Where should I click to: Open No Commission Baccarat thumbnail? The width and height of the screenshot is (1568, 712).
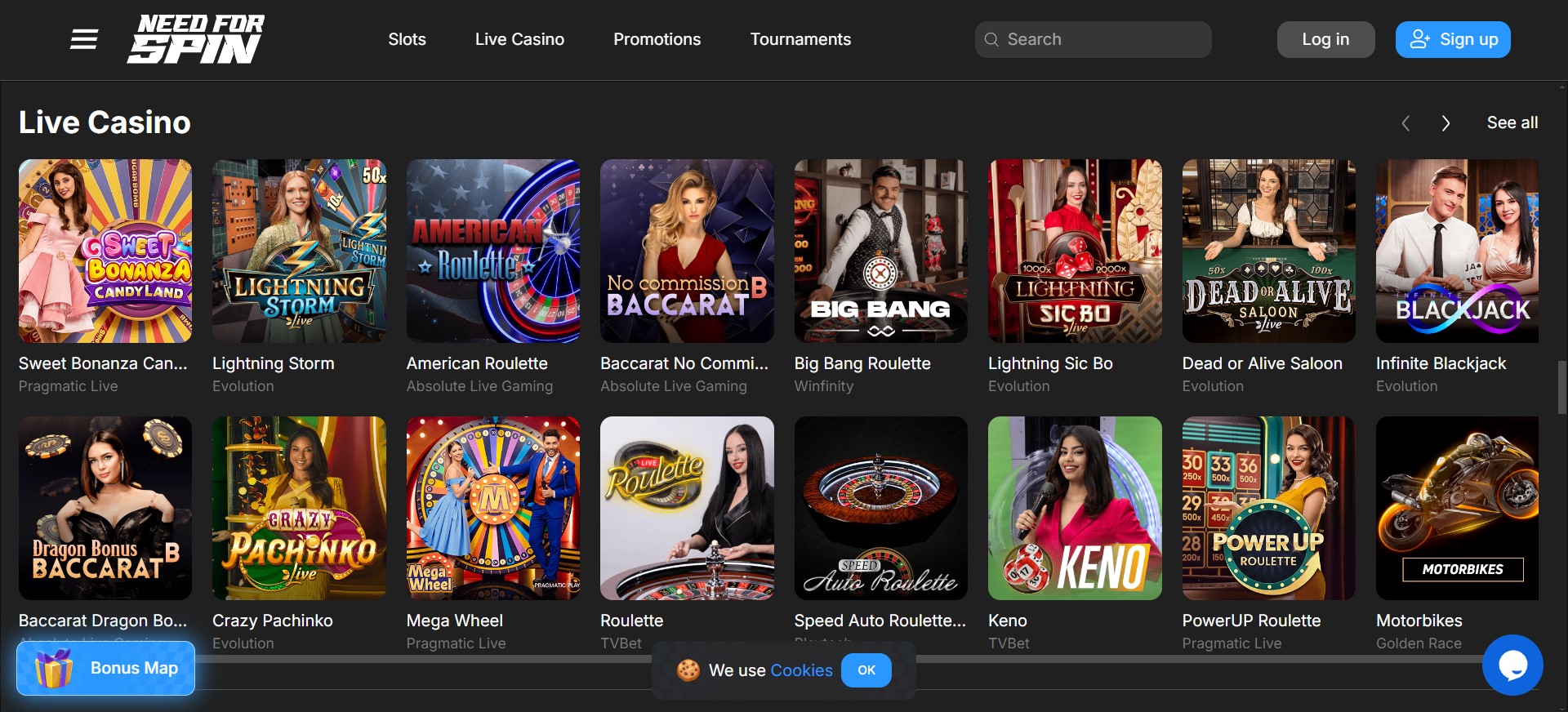[x=687, y=251]
